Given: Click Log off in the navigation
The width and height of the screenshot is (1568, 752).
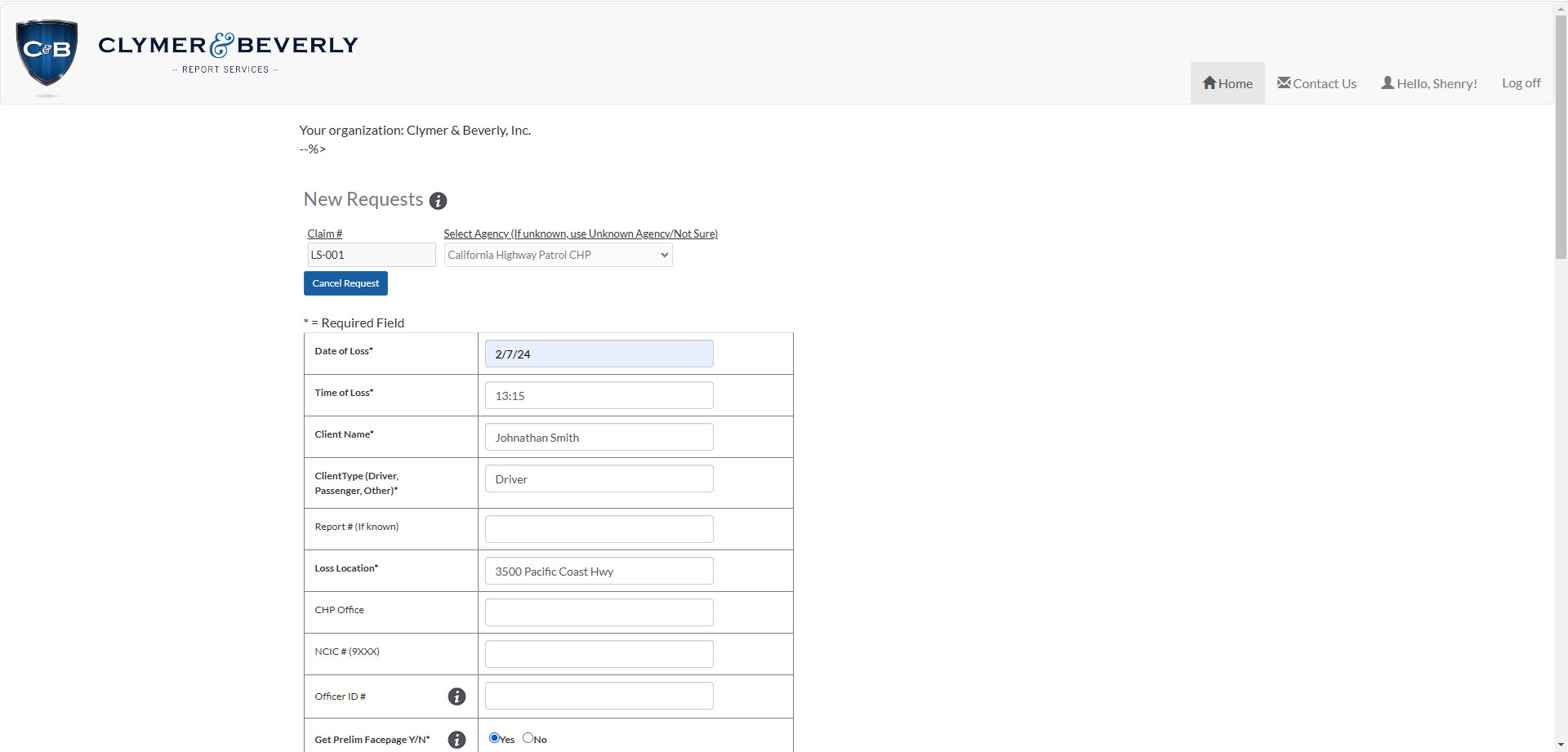Looking at the screenshot, I should click(x=1521, y=83).
